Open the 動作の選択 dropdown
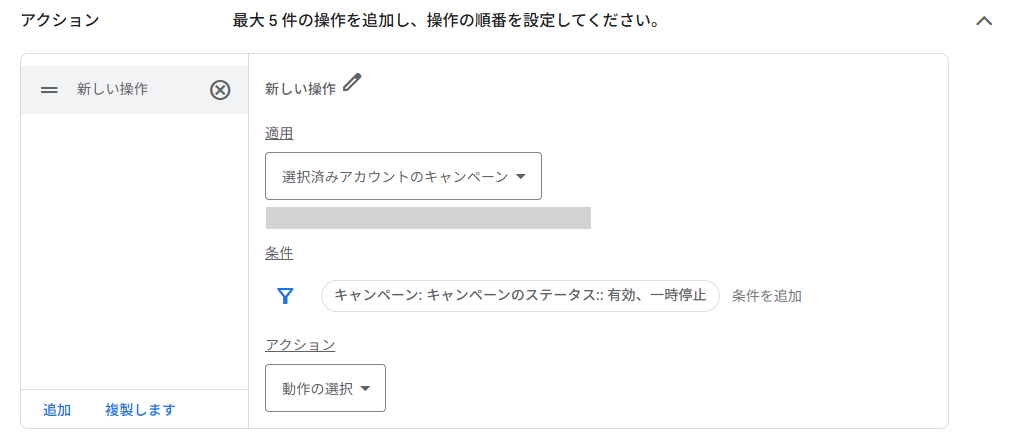 click(325, 388)
